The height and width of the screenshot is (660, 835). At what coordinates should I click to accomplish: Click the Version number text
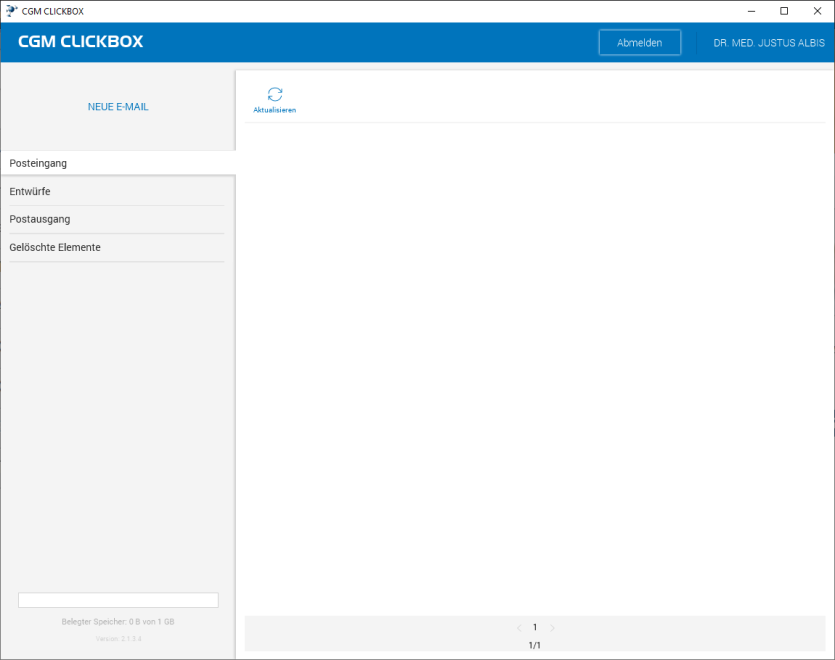pos(119,639)
